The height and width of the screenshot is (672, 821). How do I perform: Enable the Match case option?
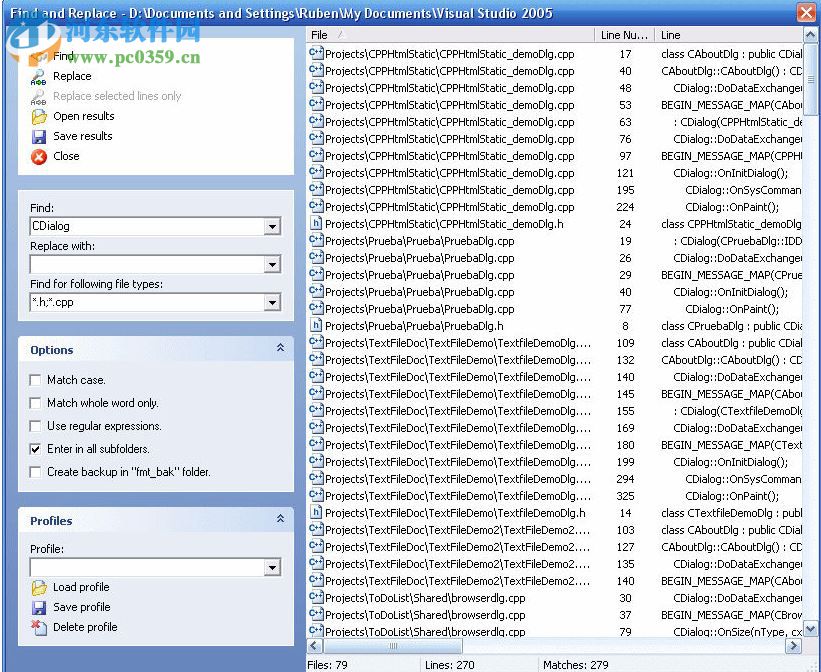(34, 380)
